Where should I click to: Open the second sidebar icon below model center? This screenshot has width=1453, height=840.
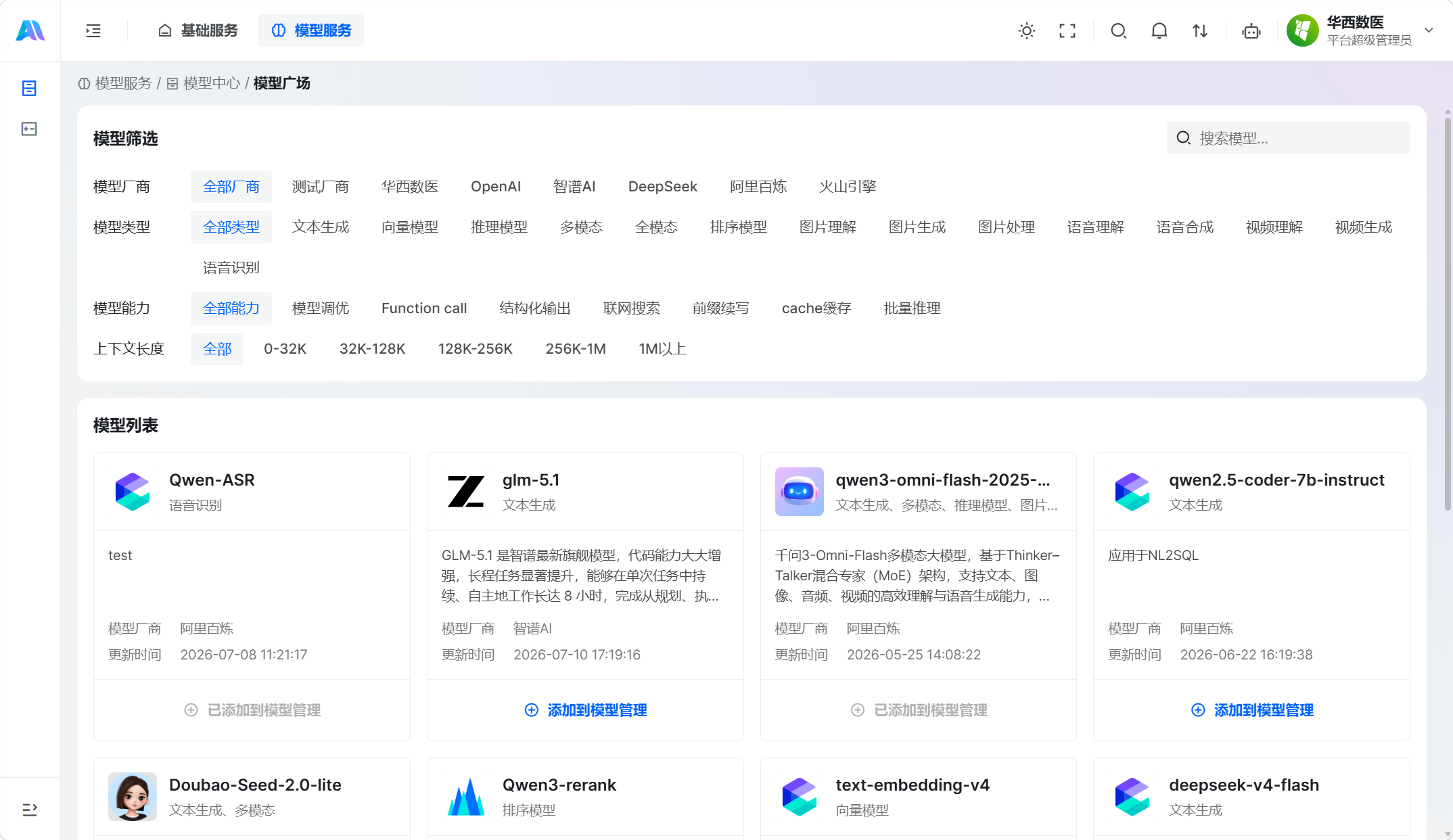(x=29, y=129)
